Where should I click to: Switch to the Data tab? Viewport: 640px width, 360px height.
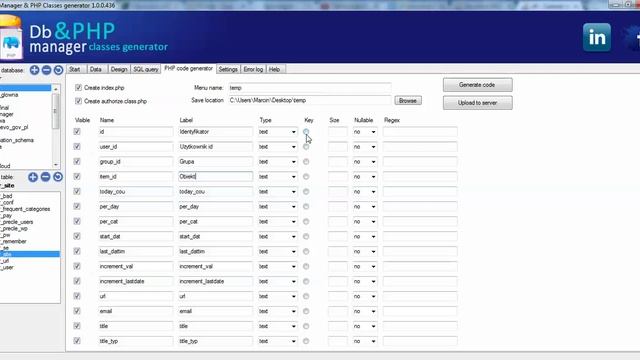click(96, 69)
